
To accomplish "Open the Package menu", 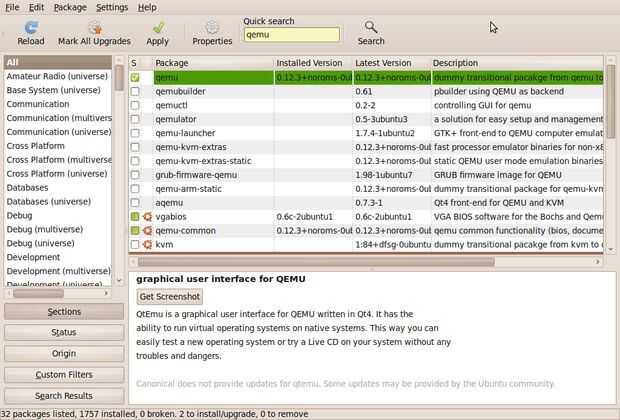I will tap(70, 7).
